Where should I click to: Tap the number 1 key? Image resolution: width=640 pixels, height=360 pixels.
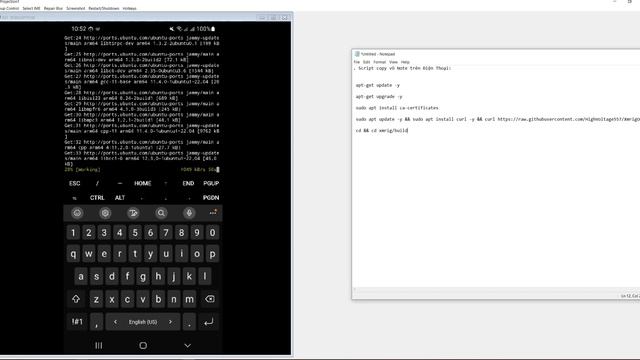pos(73,233)
